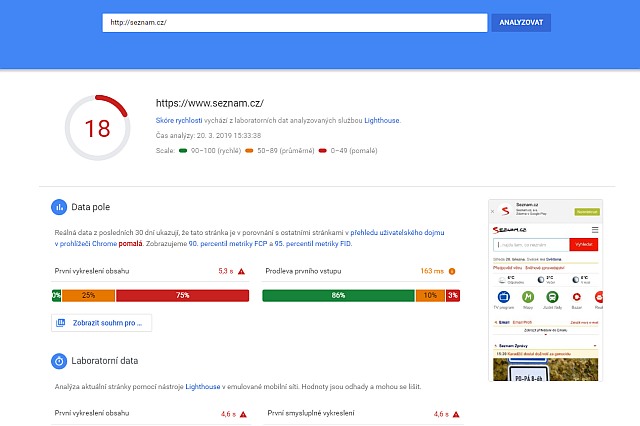Open the 95. percentil metriky FID link
640x426 pixels.
(x=313, y=244)
